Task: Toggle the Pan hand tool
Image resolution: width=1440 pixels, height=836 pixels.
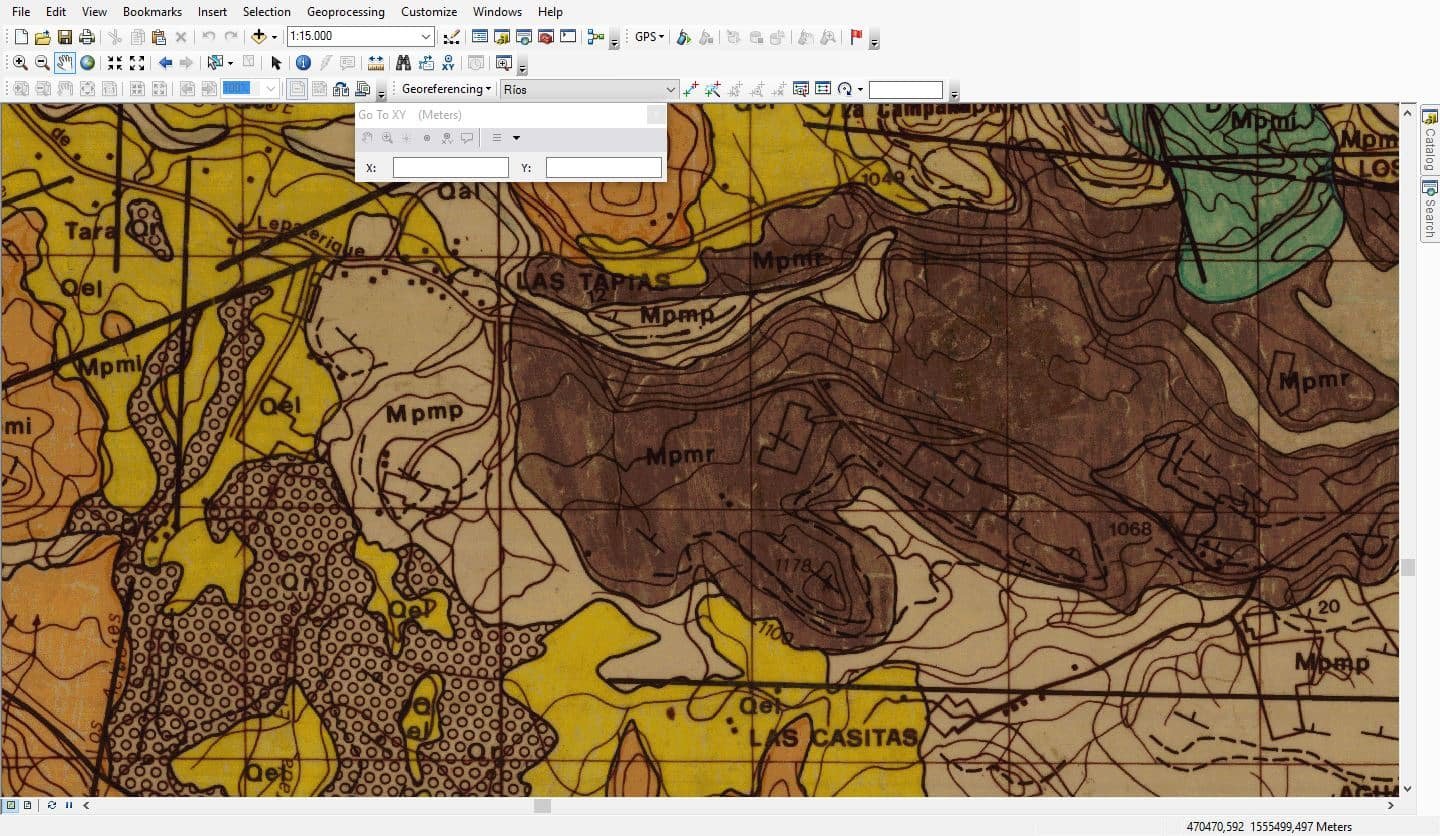Action: [65, 63]
